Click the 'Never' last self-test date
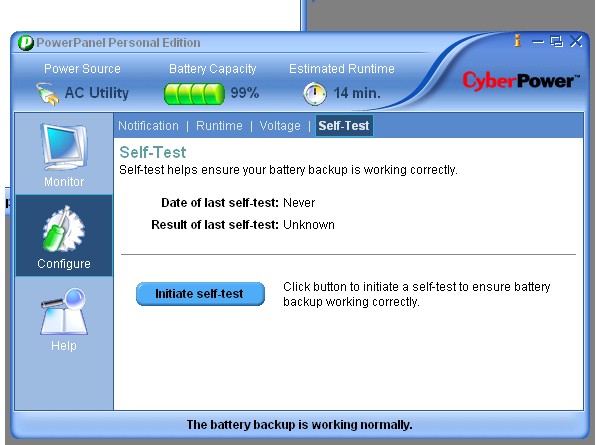 [299, 203]
